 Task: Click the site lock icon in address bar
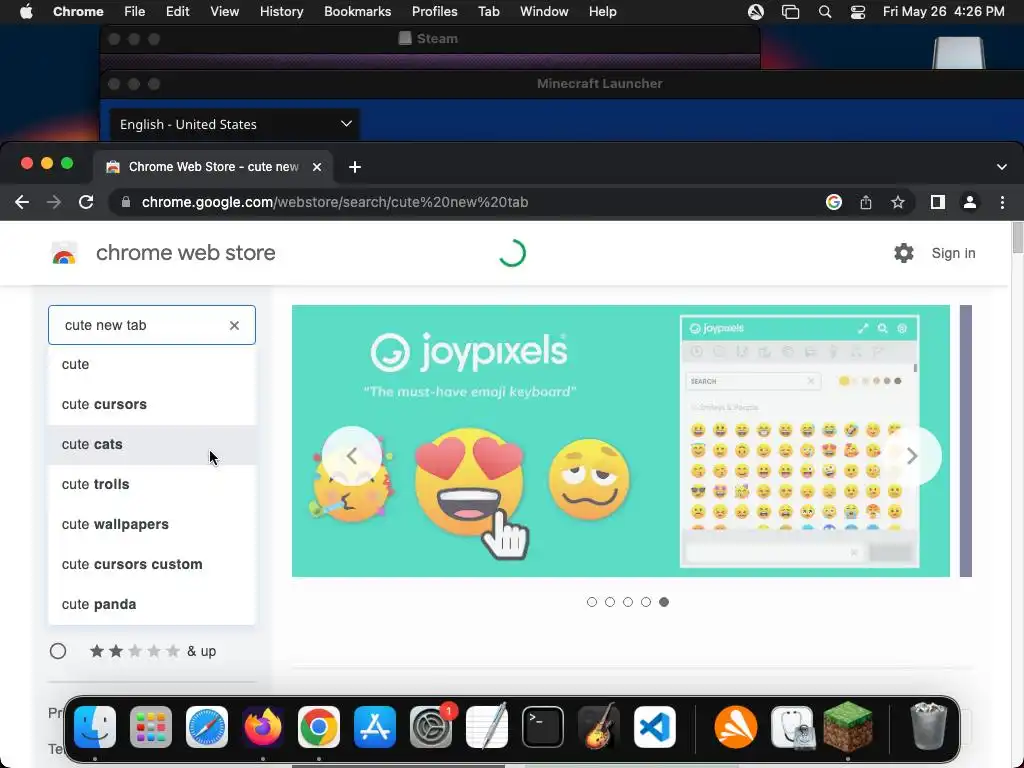(126, 202)
